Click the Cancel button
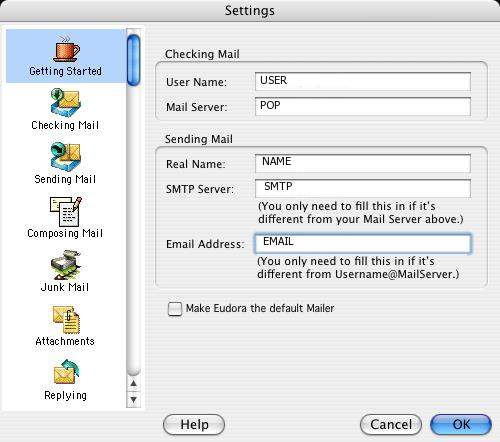Screen dimensions: 500x442 click(x=391, y=424)
